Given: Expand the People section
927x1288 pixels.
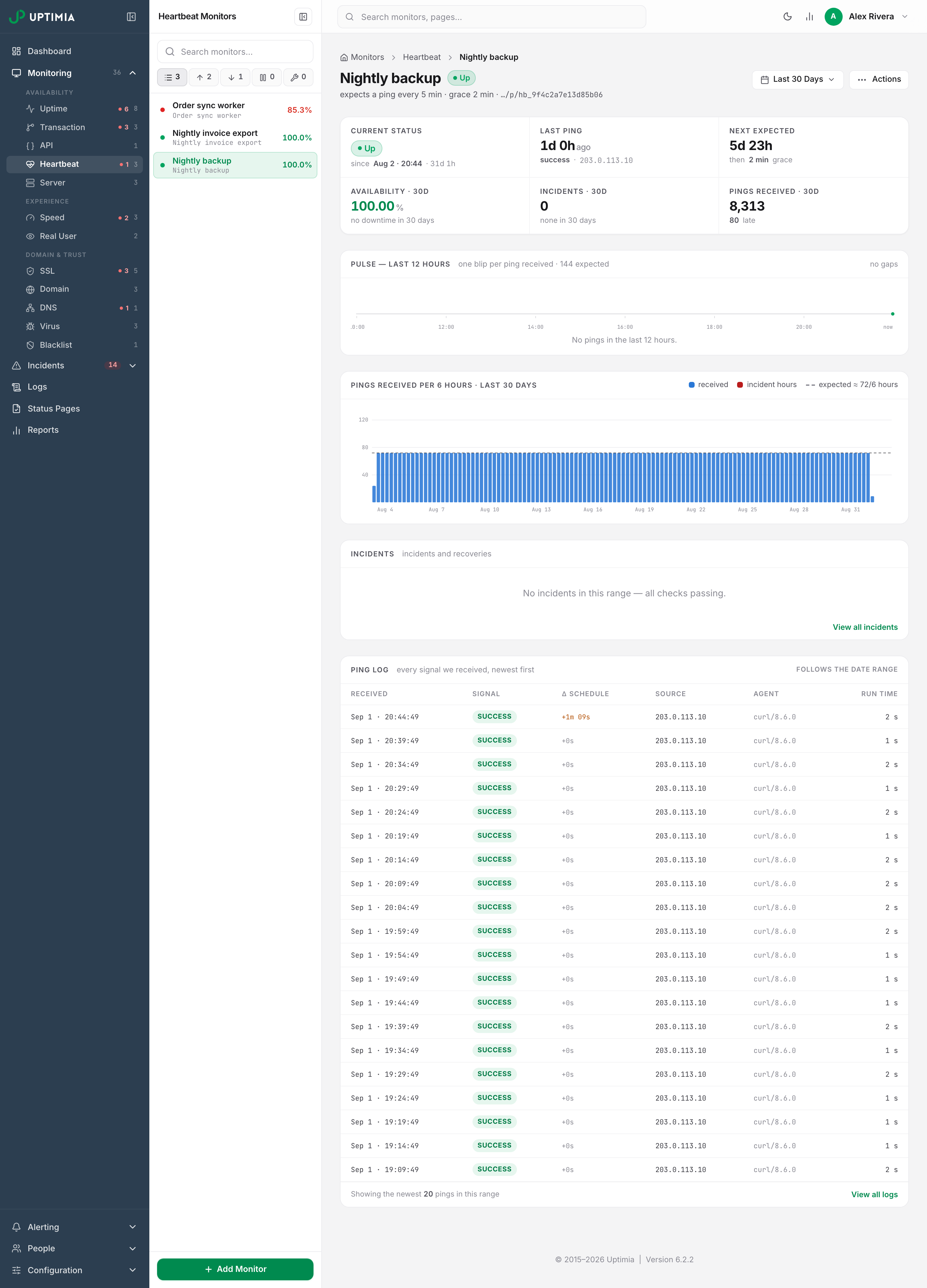Looking at the screenshot, I should (x=74, y=1248).
